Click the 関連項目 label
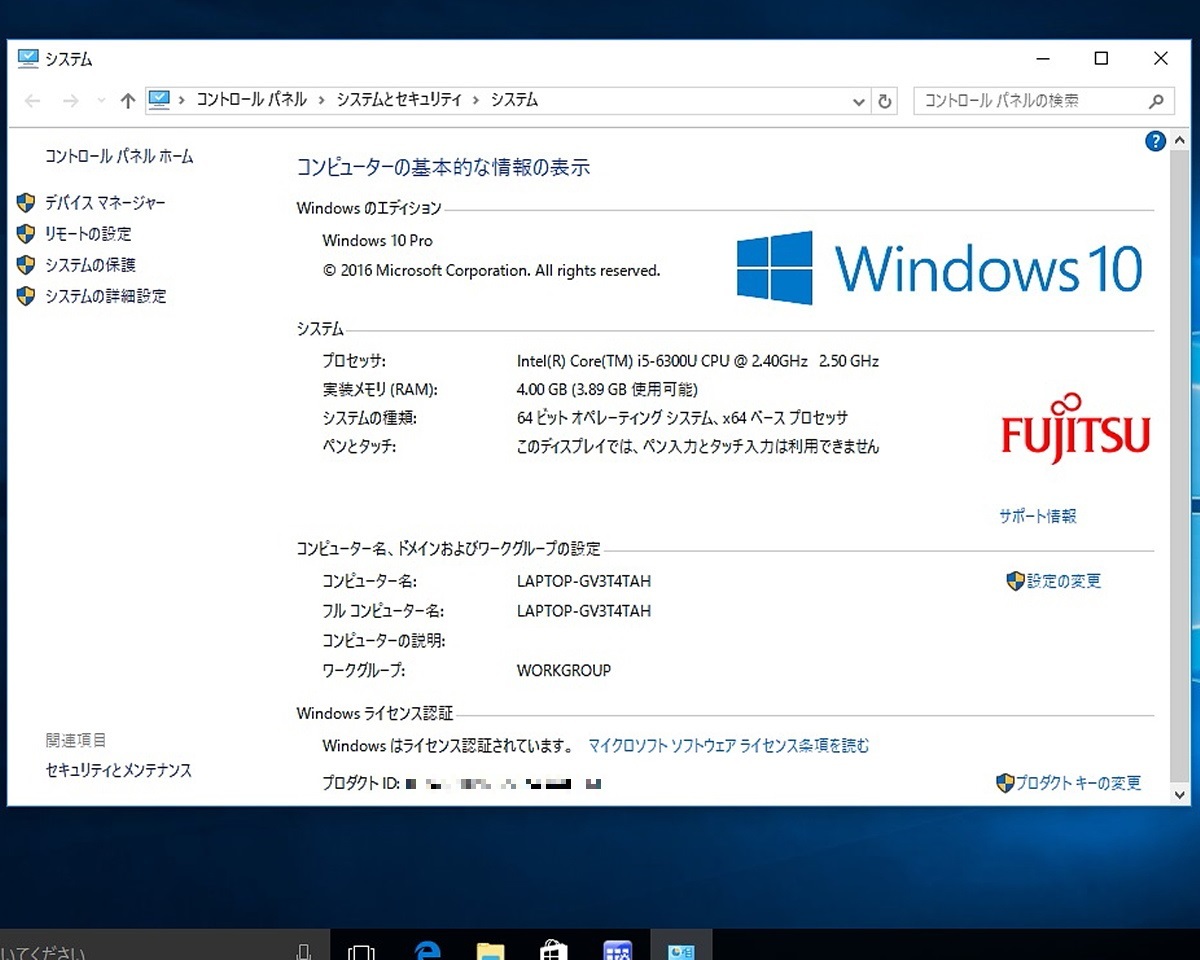 coord(76,741)
